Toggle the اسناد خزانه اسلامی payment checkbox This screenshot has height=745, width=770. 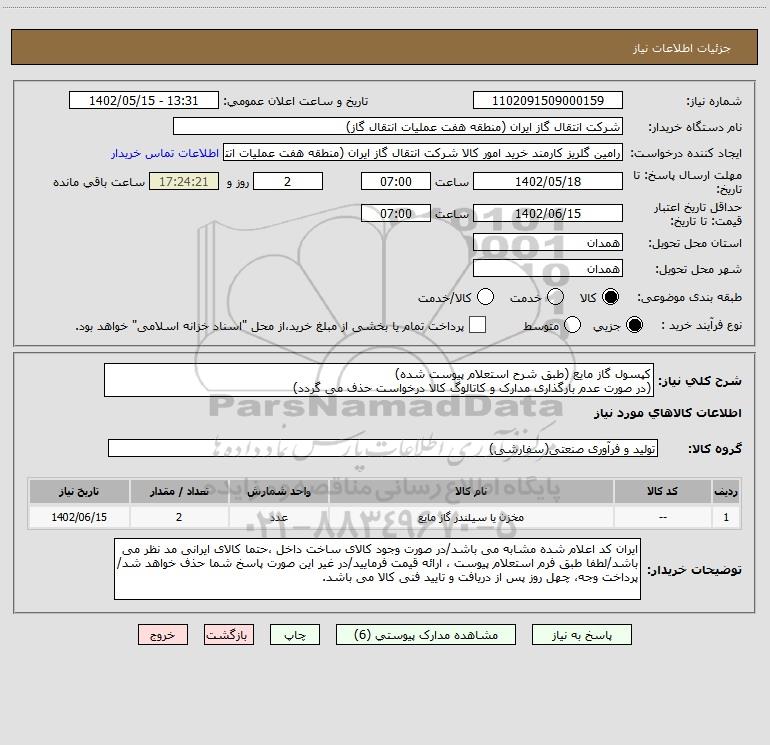477,325
